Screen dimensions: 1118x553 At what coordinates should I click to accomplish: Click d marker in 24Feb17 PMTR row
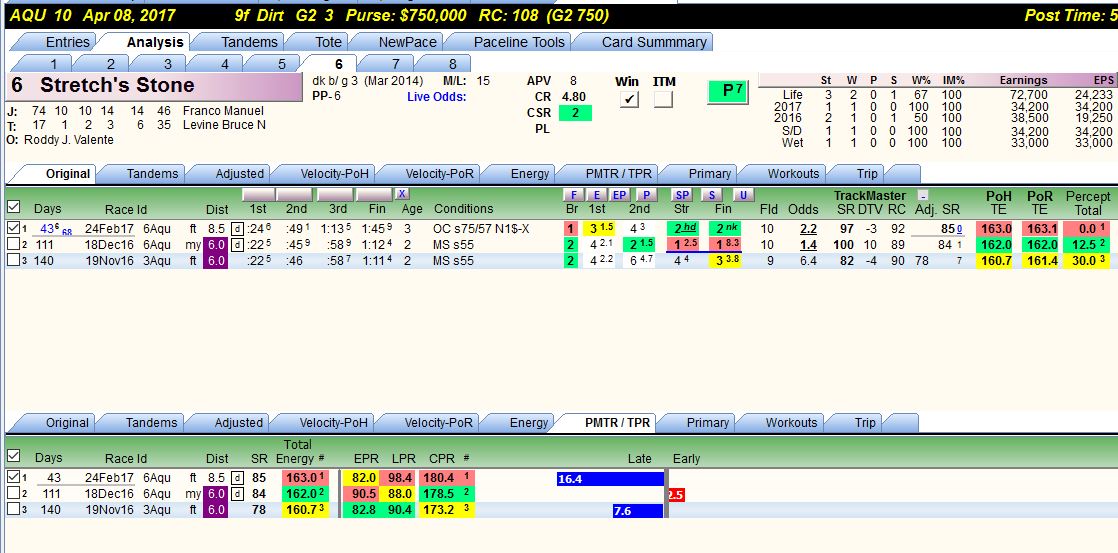click(238, 478)
